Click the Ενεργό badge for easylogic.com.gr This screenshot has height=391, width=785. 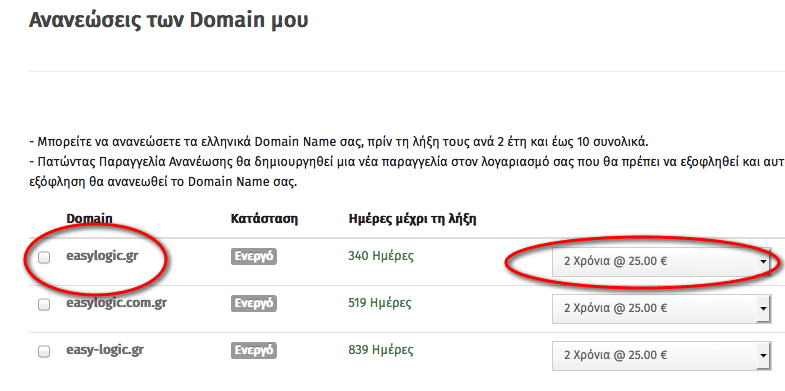tap(254, 303)
